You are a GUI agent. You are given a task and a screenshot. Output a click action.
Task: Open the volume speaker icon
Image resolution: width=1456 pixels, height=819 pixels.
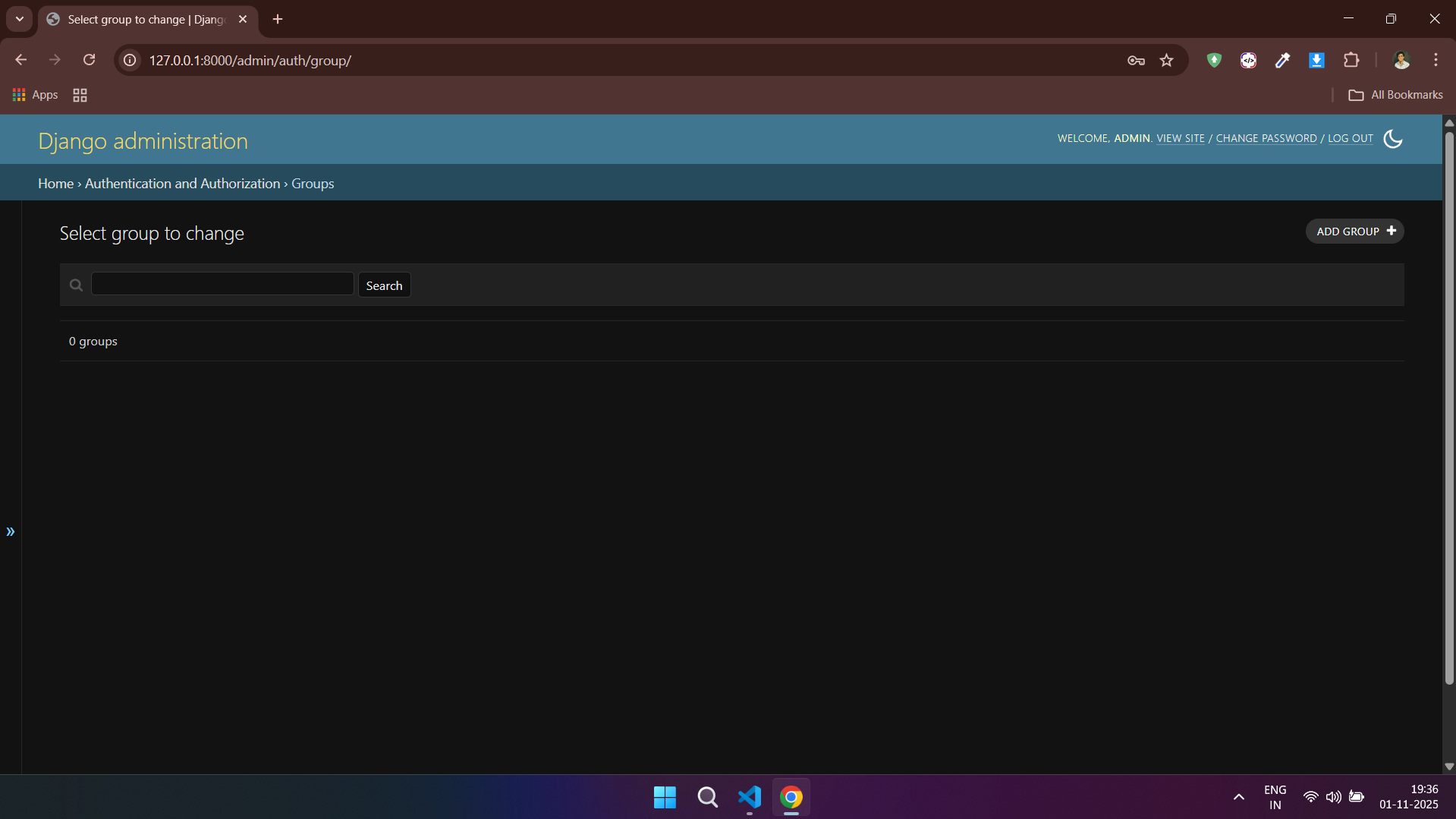tap(1333, 797)
